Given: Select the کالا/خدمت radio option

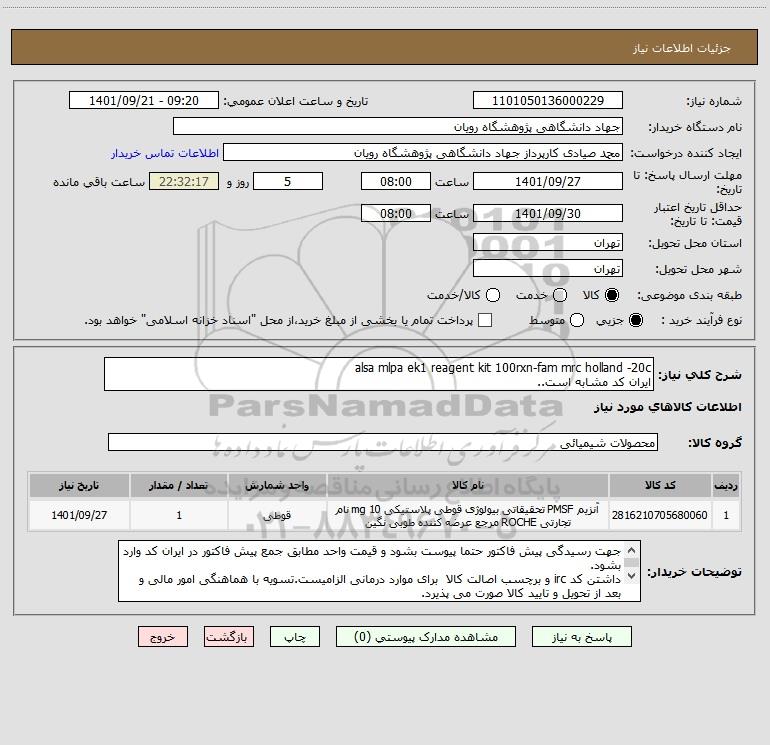Looking at the screenshot, I should point(493,295).
